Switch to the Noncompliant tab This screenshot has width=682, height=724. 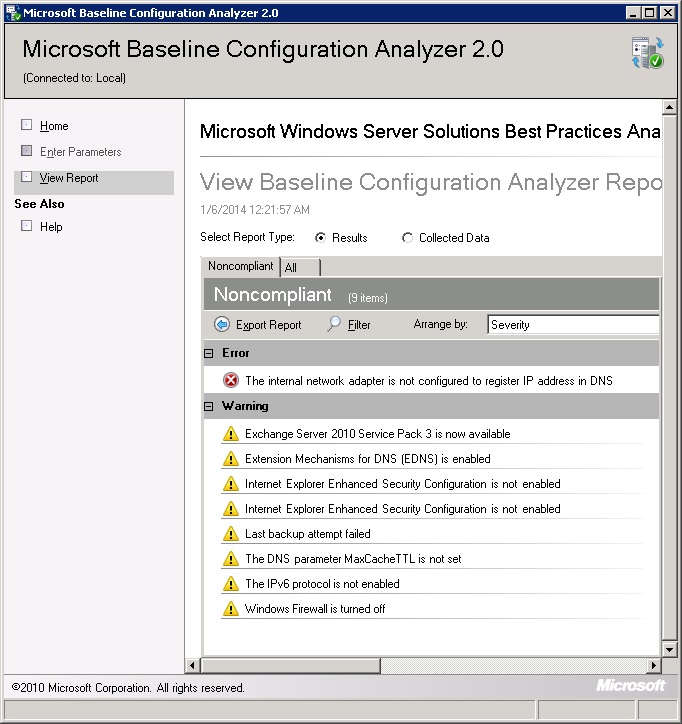(x=241, y=266)
